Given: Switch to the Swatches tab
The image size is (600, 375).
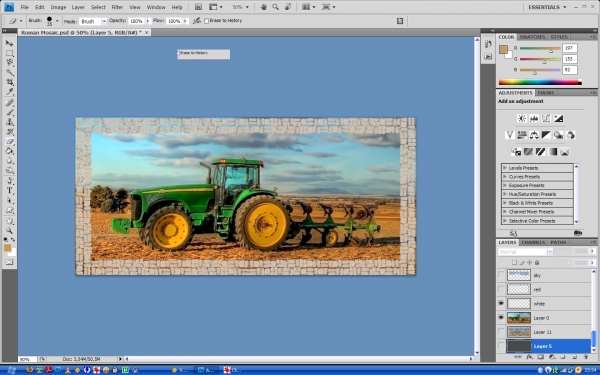Looking at the screenshot, I should tap(532, 37).
